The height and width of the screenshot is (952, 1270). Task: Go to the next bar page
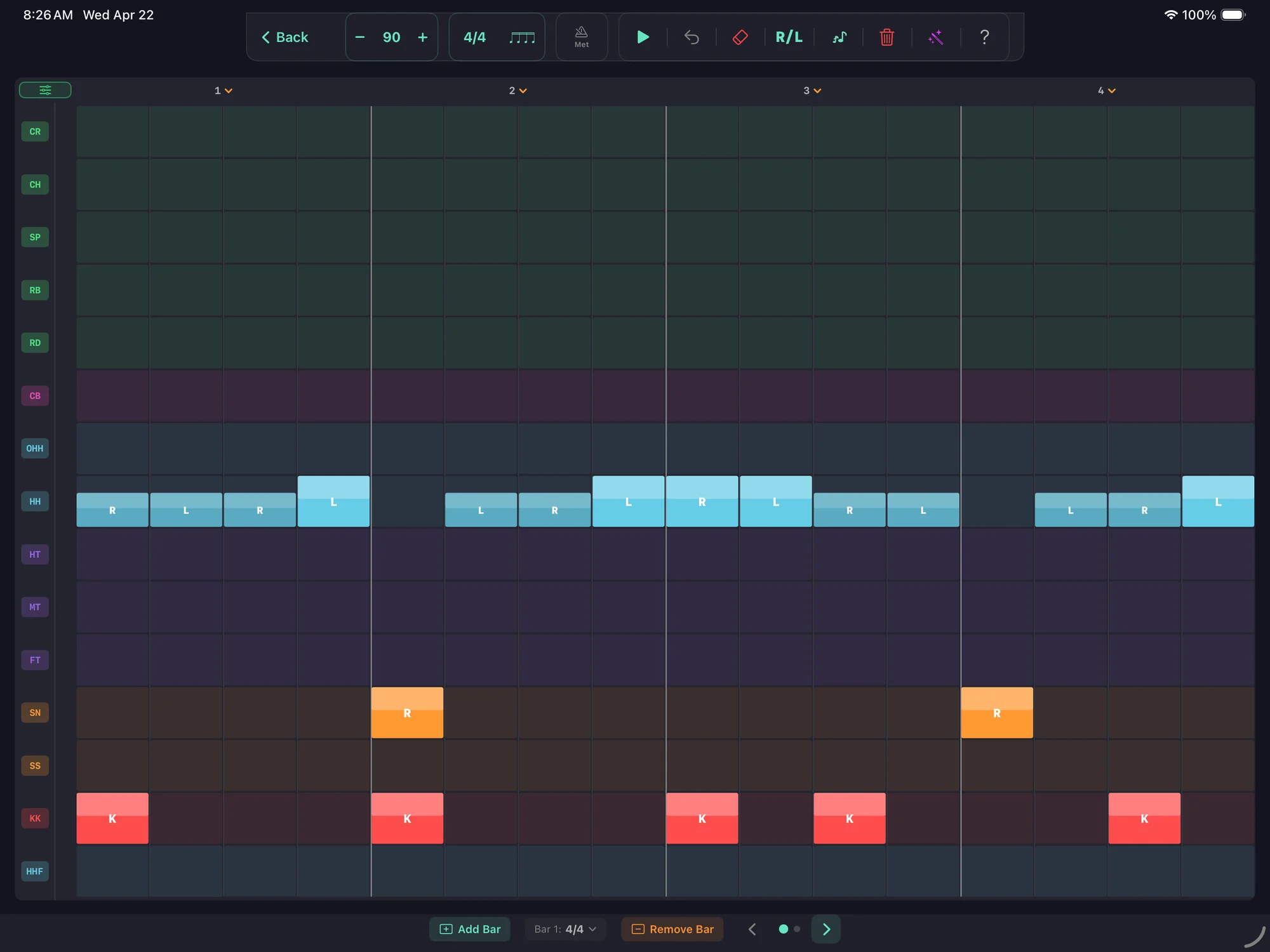click(826, 929)
